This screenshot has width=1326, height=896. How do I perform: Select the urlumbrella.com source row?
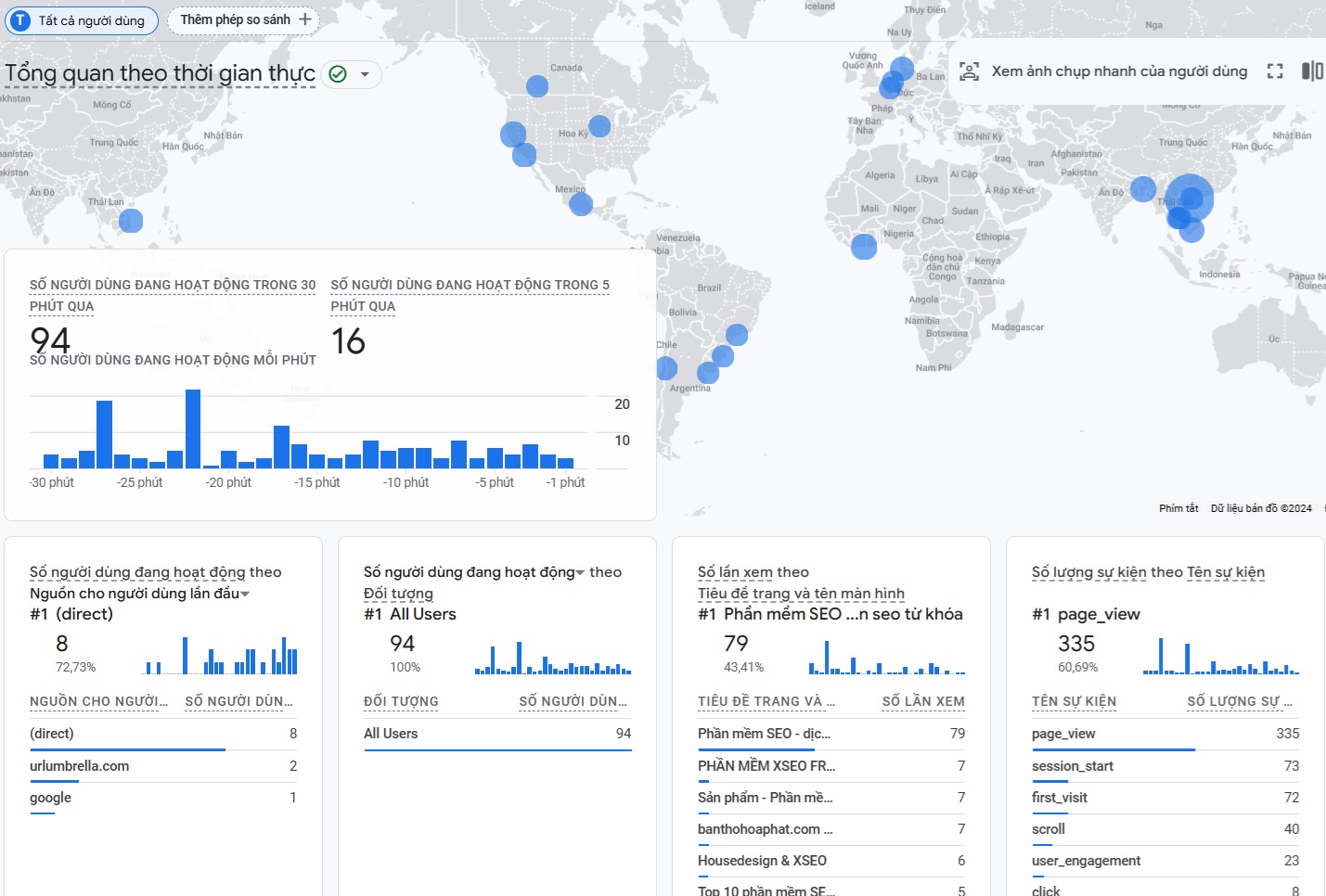[x=163, y=766]
